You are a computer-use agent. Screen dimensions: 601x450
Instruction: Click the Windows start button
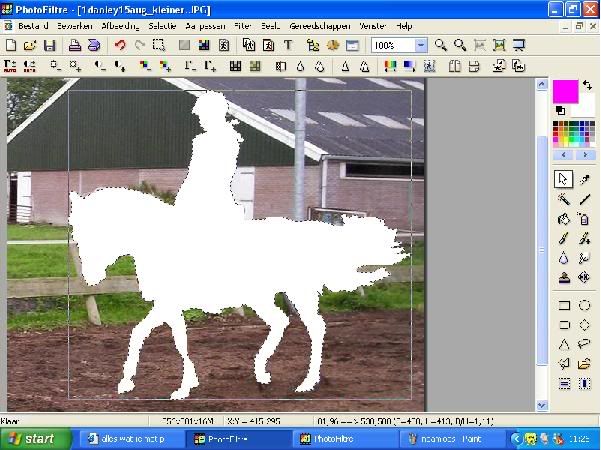coord(36,439)
